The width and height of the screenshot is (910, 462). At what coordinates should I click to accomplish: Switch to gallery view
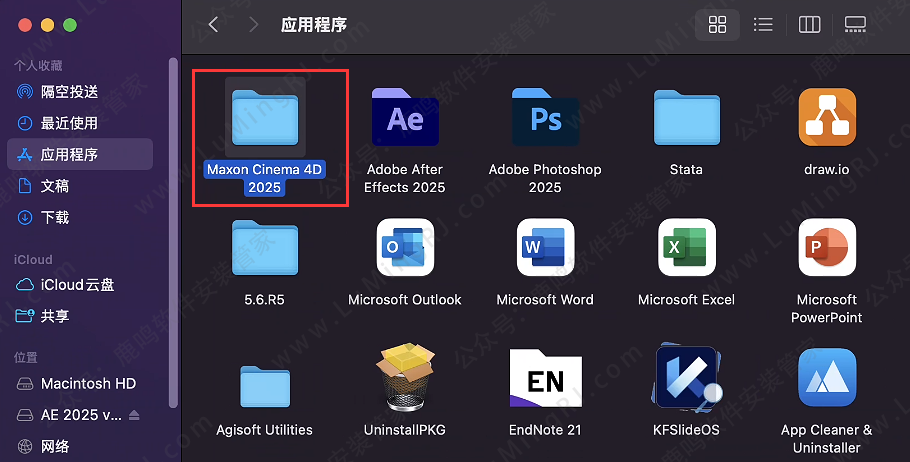point(855,24)
